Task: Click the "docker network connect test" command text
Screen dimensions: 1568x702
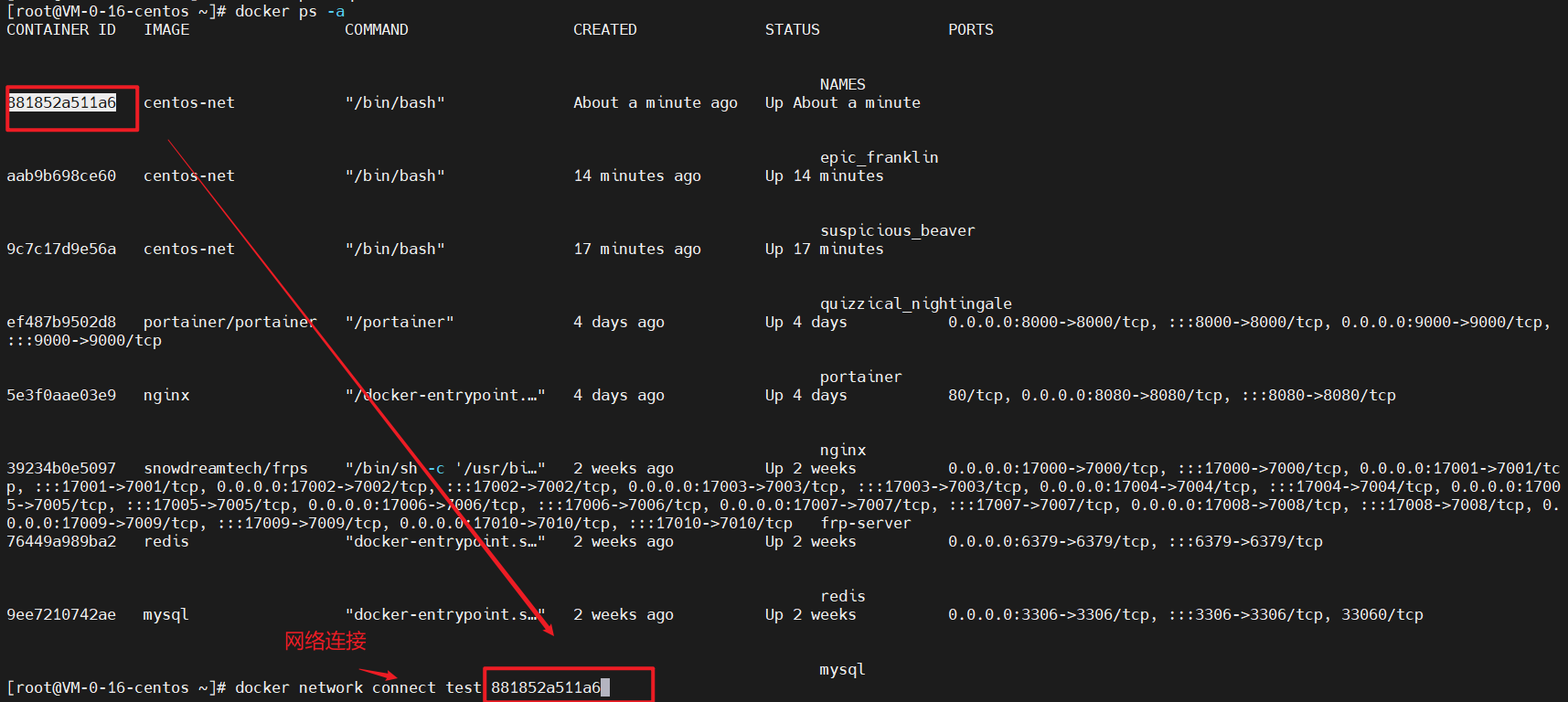Action: tap(358, 687)
